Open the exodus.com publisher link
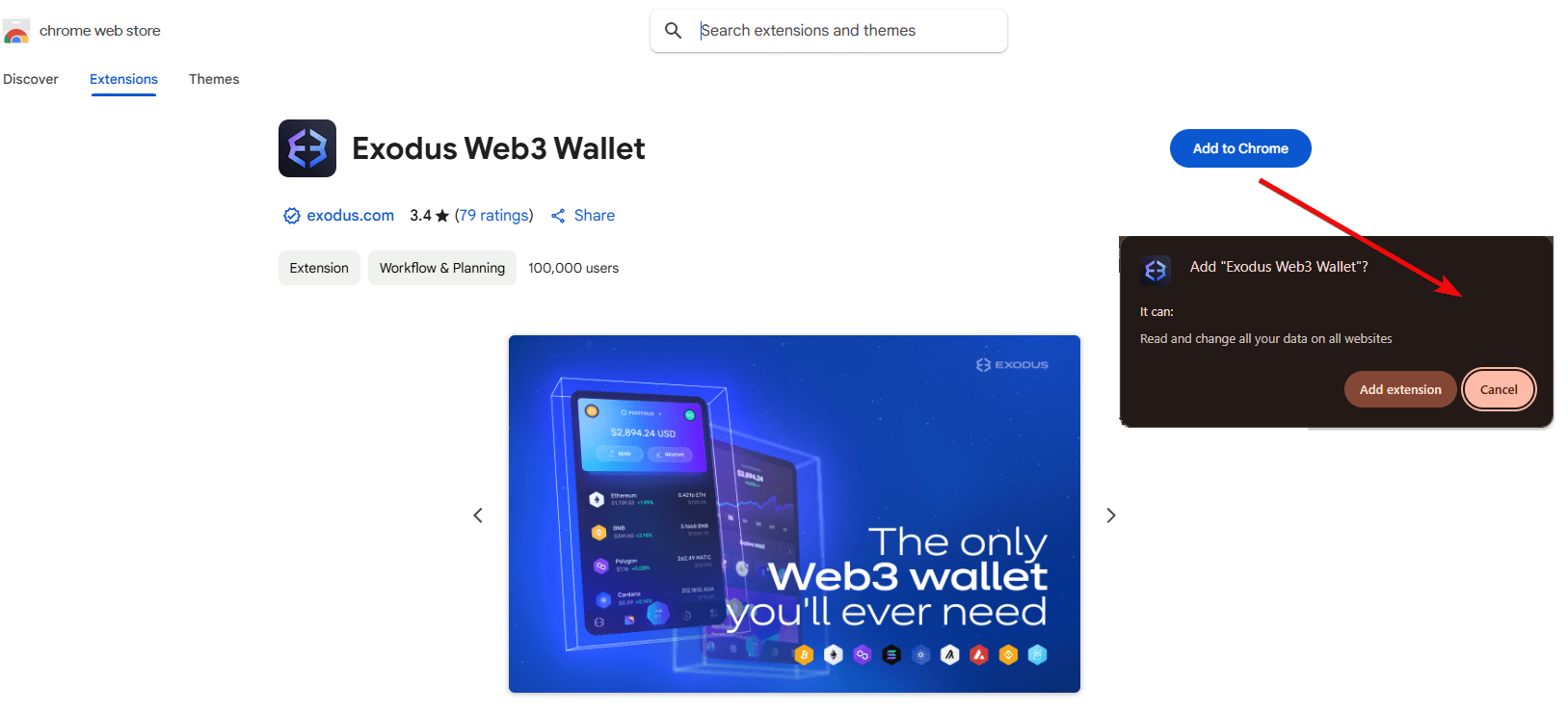The image size is (1568, 711). [x=350, y=216]
